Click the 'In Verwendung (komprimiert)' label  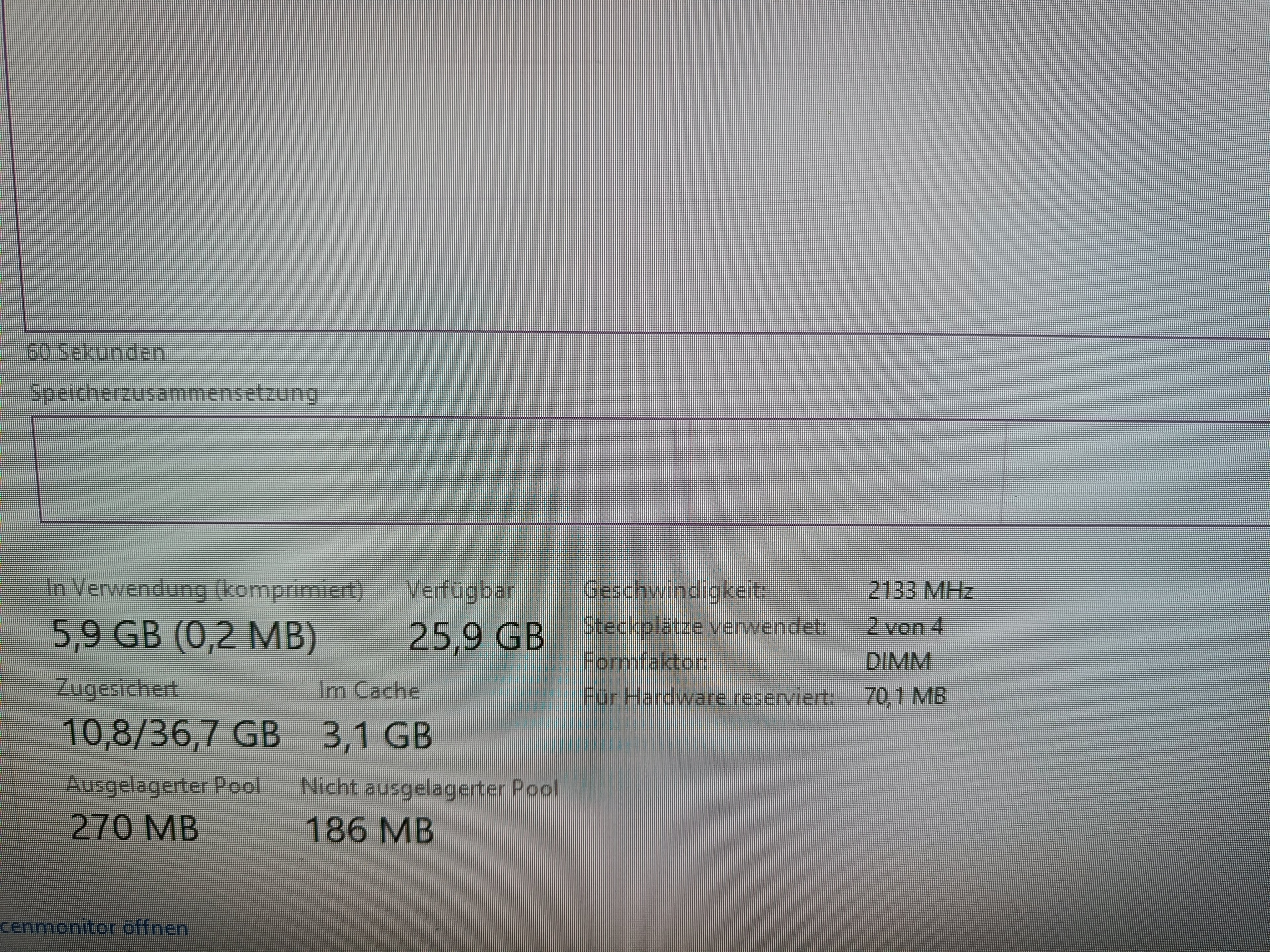pos(205,589)
